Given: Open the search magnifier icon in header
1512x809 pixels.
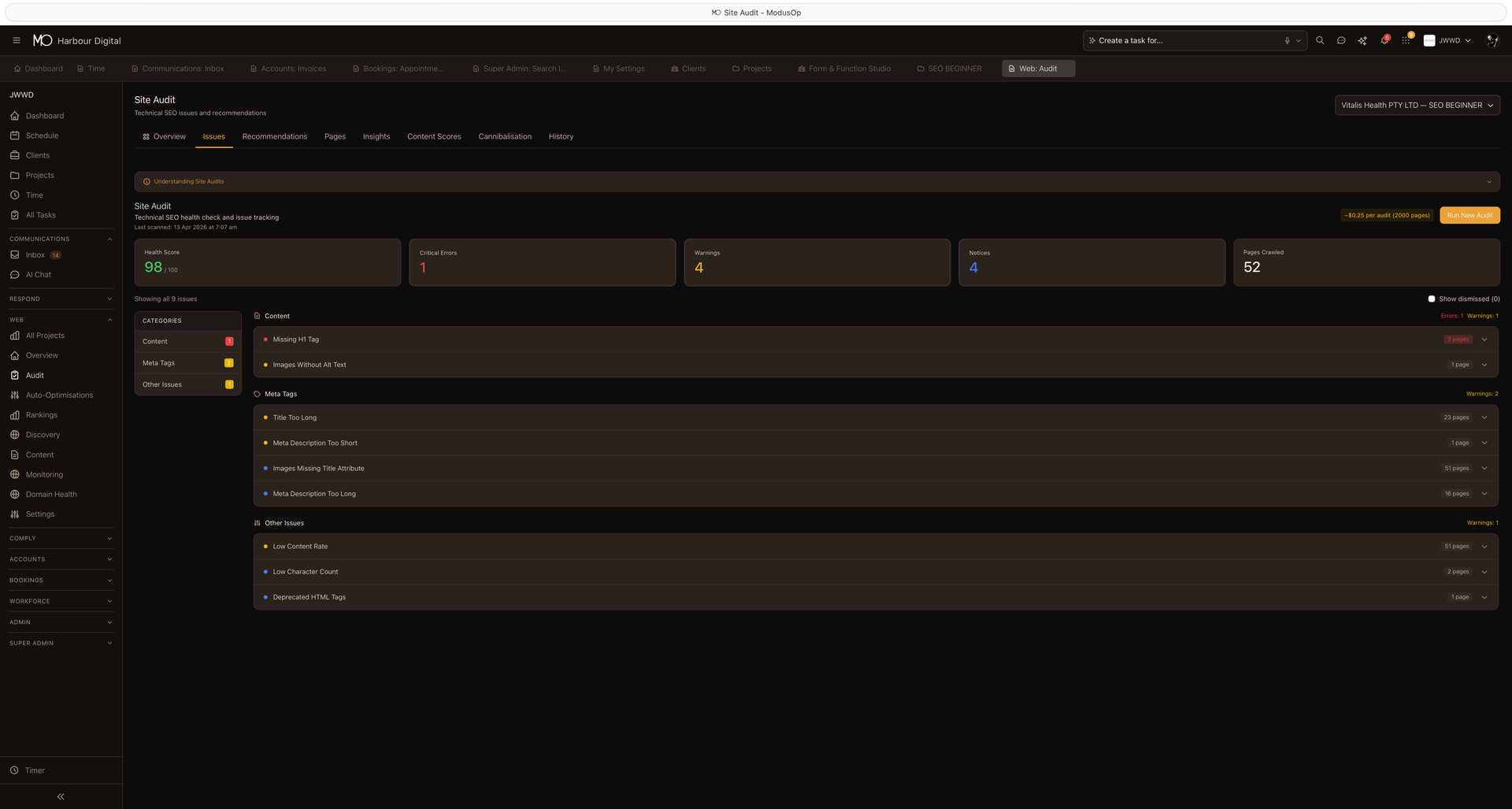Looking at the screenshot, I should tap(1320, 40).
